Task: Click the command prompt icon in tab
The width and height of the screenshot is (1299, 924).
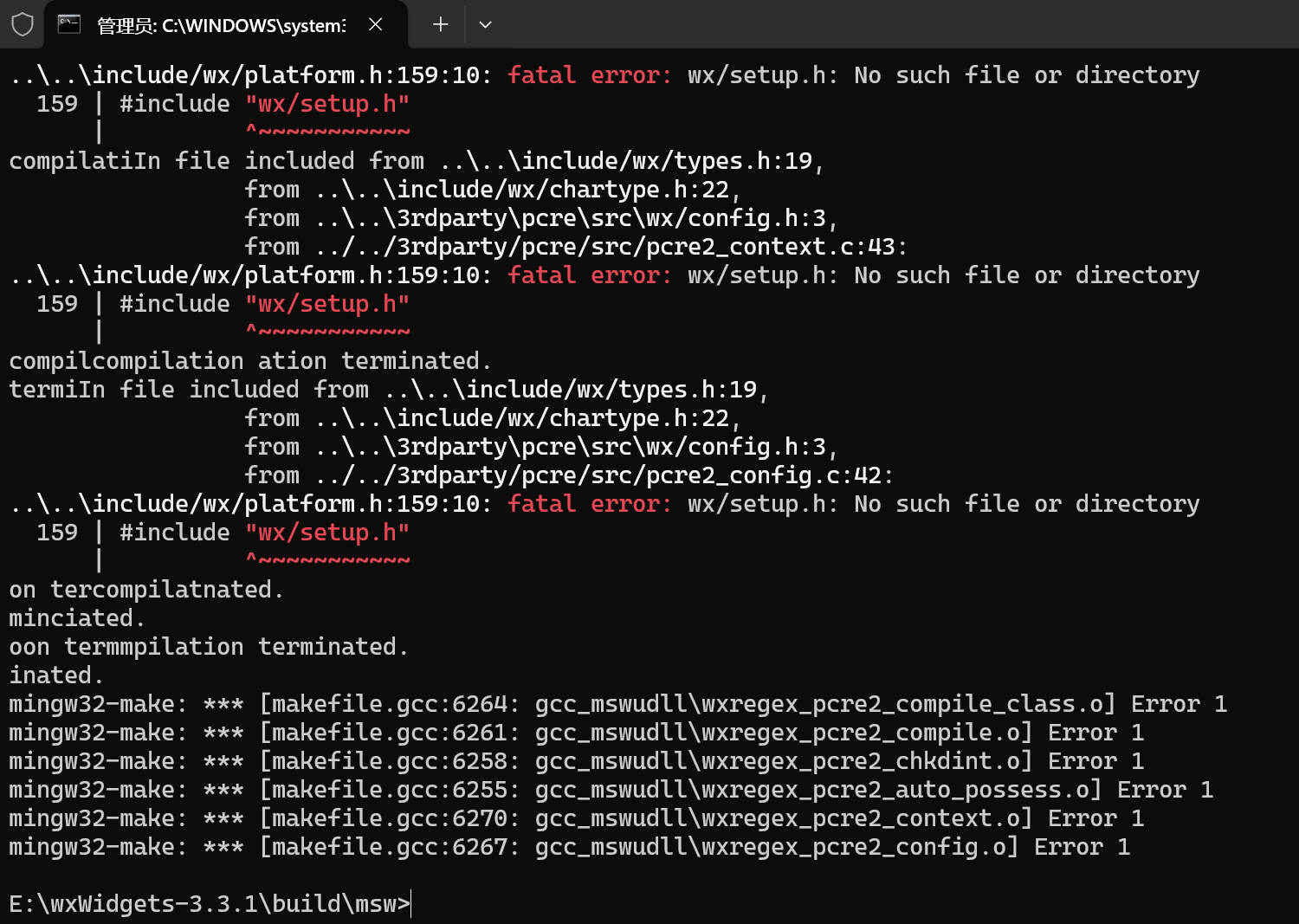Action: (69, 24)
